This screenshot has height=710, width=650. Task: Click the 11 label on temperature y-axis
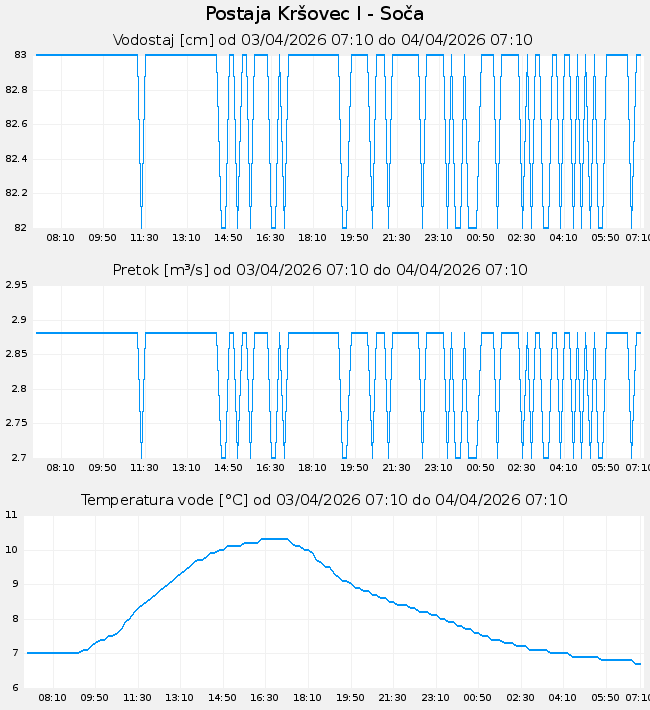12,515
